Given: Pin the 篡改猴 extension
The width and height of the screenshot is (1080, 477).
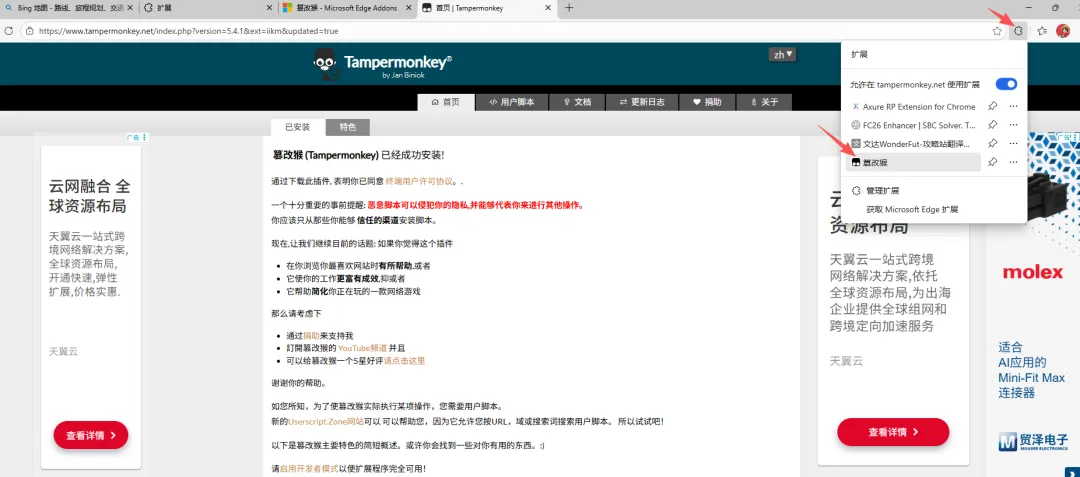Looking at the screenshot, I should [x=992, y=162].
